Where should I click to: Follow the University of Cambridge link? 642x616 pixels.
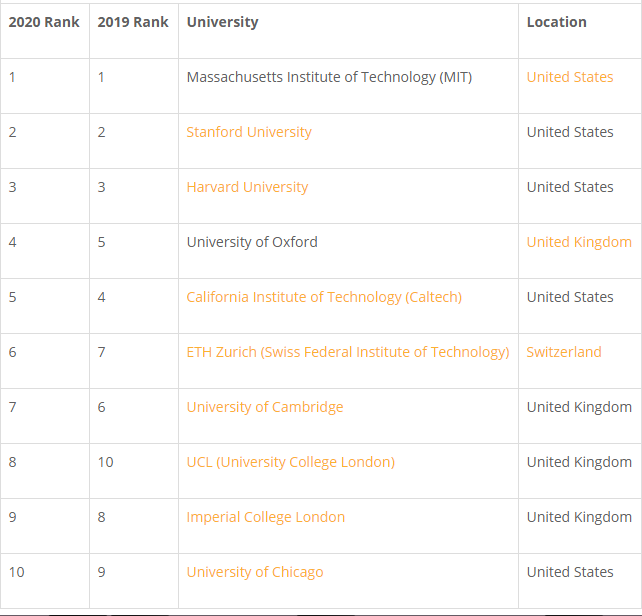[265, 407]
